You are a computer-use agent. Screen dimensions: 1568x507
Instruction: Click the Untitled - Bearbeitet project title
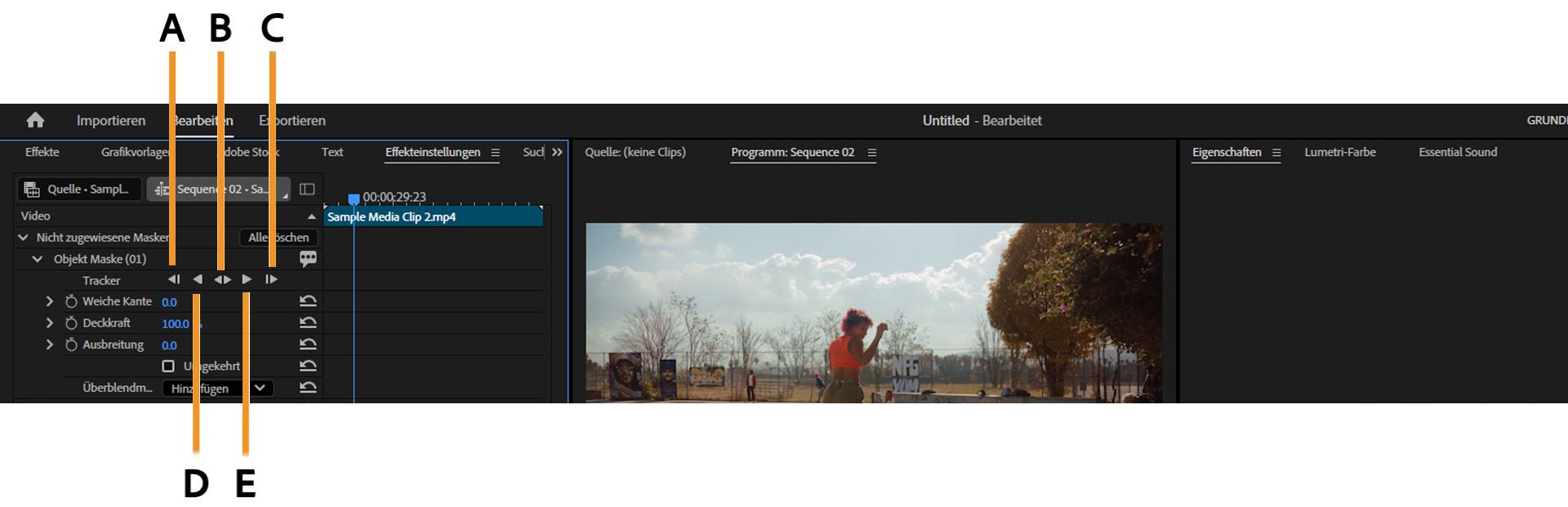pos(982,120)
